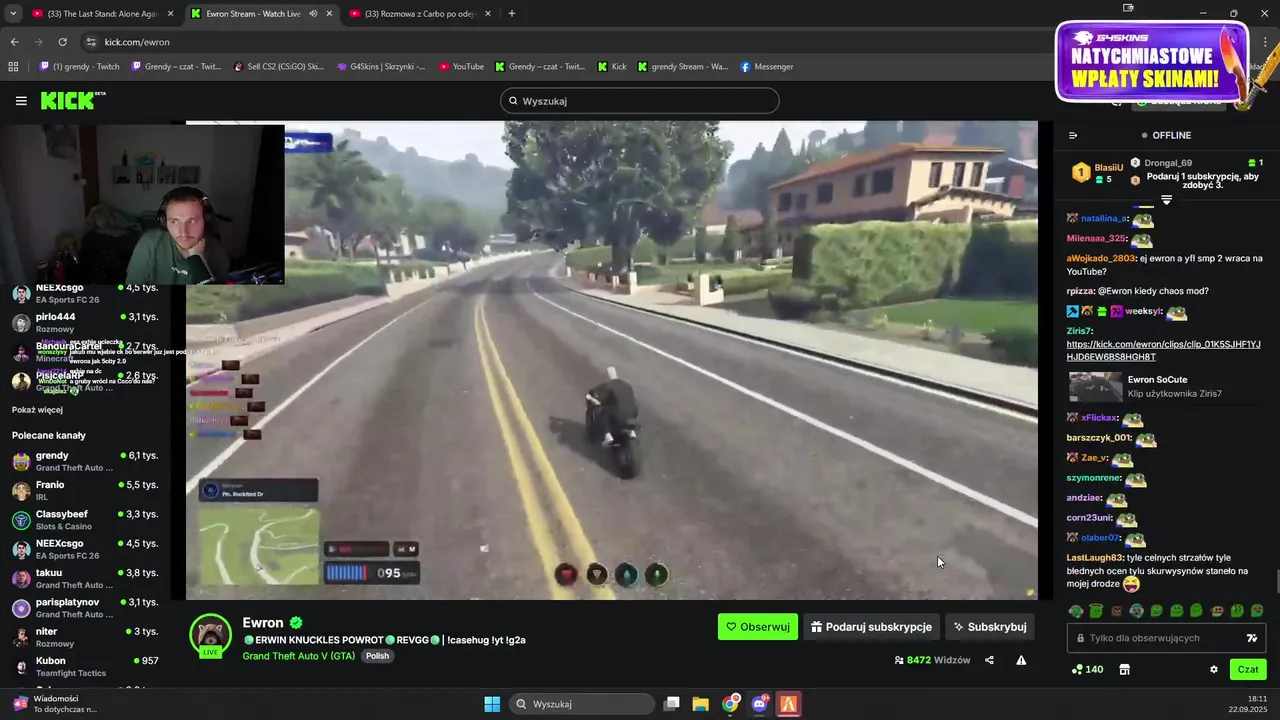This screenshot has width=1280, height=720.
Task: Click the Obserwuj follow button
Action: (758, 627)
